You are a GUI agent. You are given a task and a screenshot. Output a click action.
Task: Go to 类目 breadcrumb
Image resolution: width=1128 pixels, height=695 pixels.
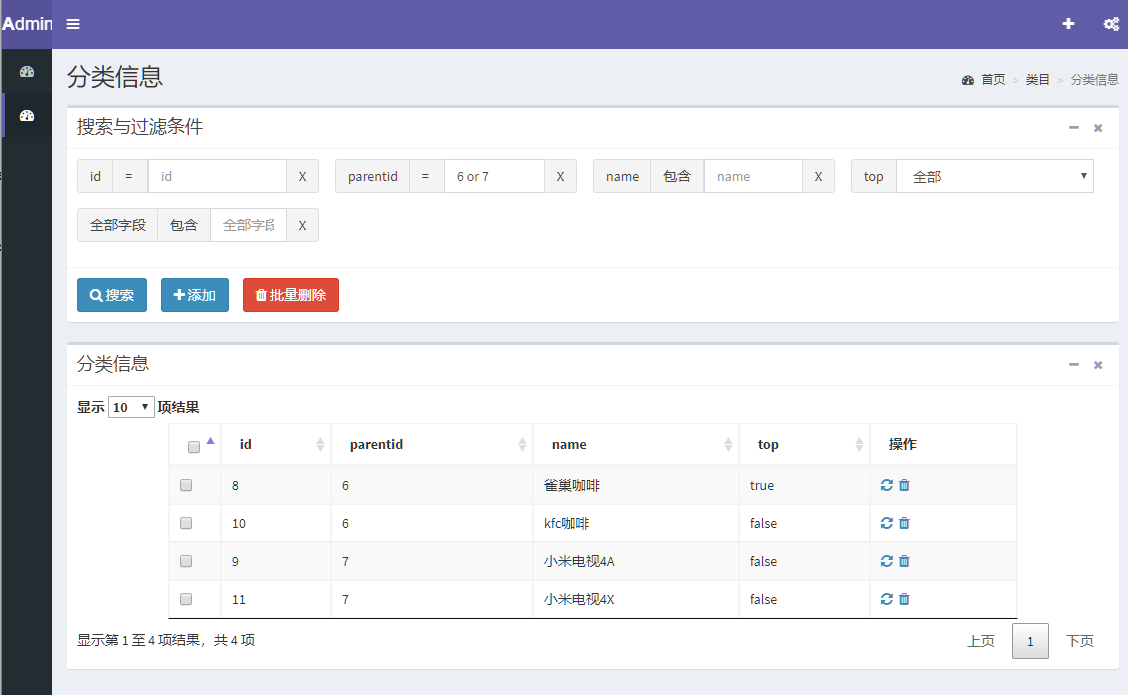[x=1037, y=79]
